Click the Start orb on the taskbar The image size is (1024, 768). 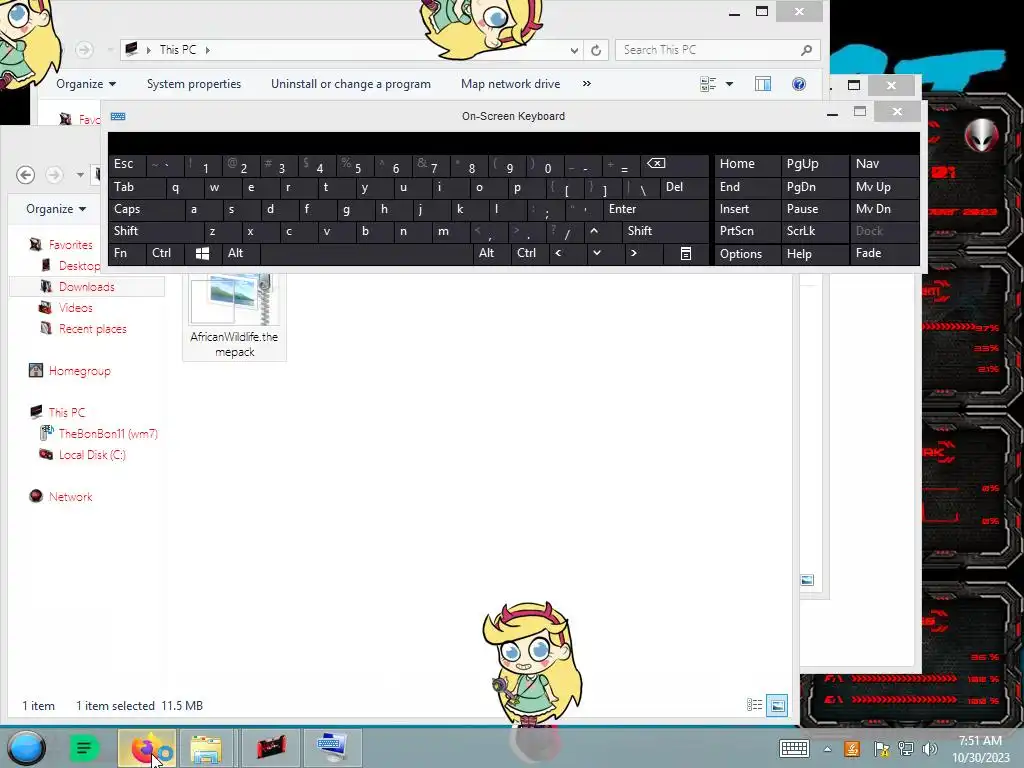coord(26,748)
